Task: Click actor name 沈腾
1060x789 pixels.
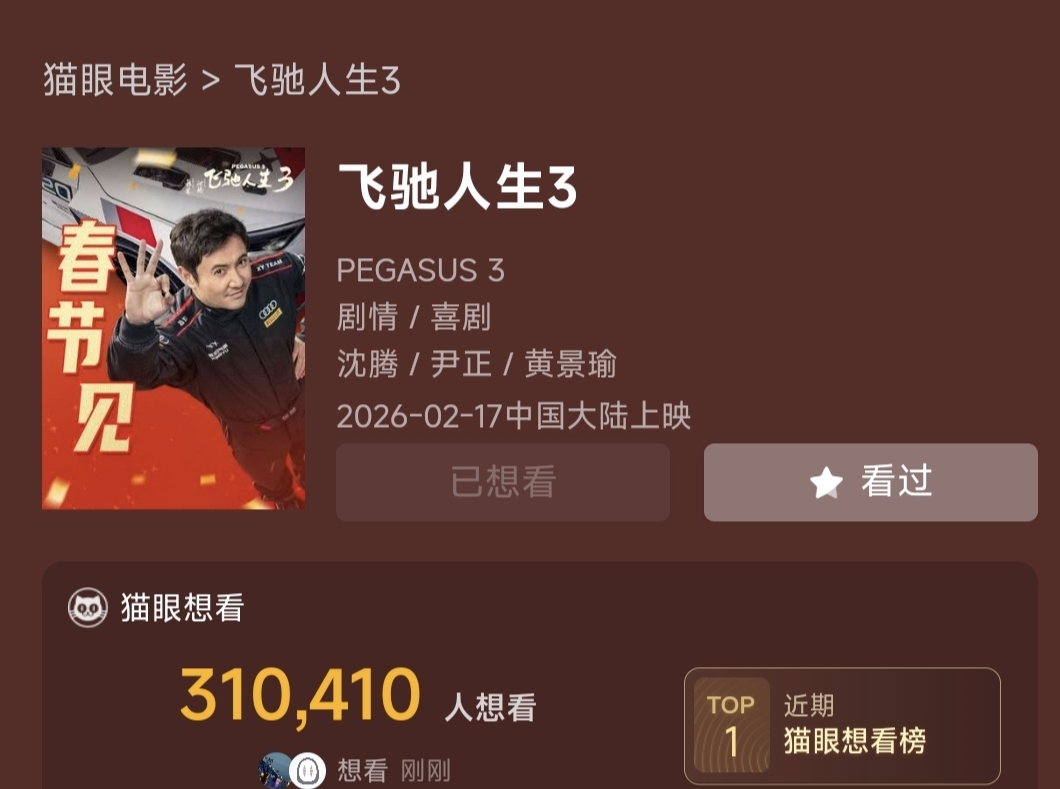Action: click(x=368, y=364)
